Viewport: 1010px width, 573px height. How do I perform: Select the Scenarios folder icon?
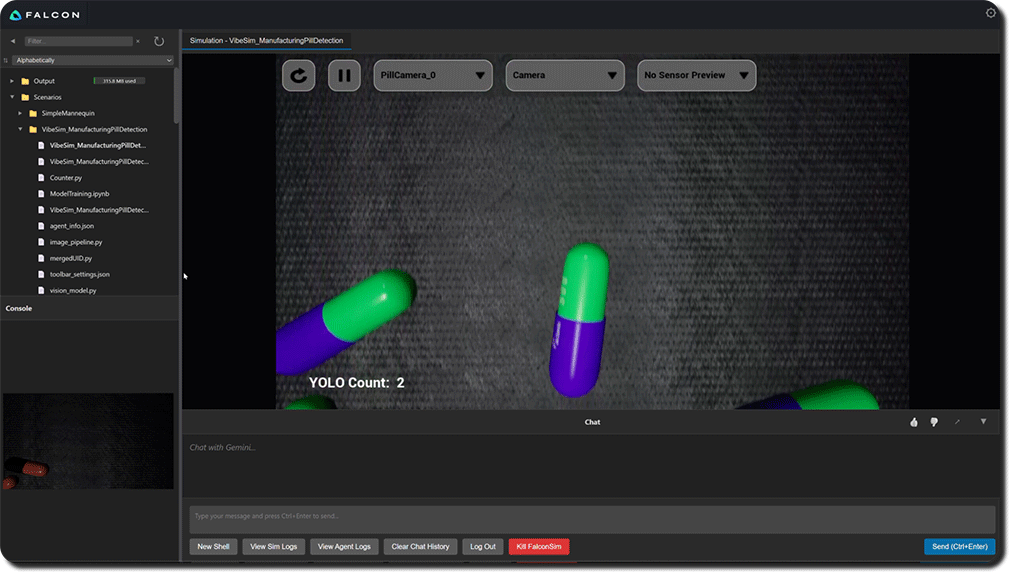[25, 97]
